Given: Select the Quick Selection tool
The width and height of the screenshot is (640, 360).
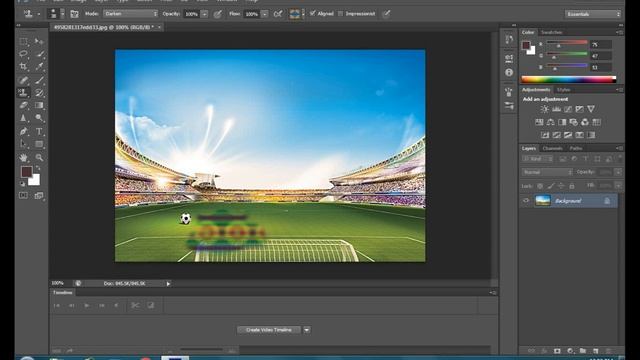Looking at the screenshot, I should (x=39, y=54).
